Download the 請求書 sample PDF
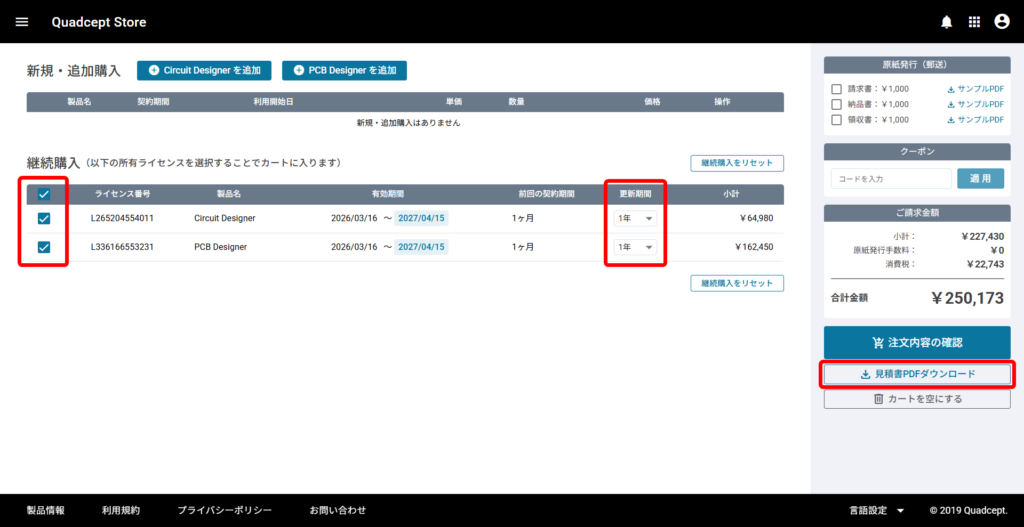The image size is (1024, 527). tap(975, 89)
